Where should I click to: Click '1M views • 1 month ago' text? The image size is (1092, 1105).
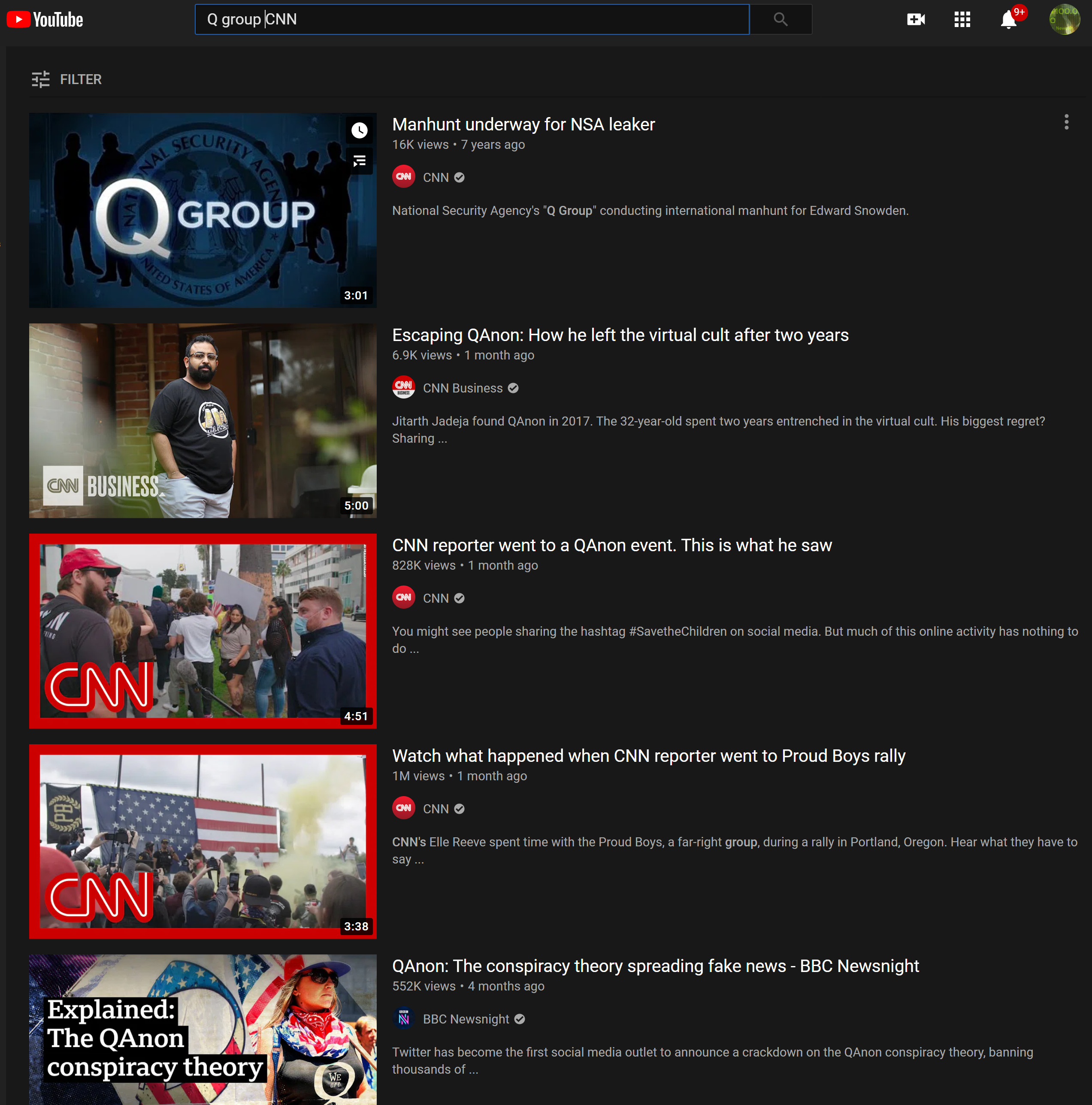click(x=460, y=776)
